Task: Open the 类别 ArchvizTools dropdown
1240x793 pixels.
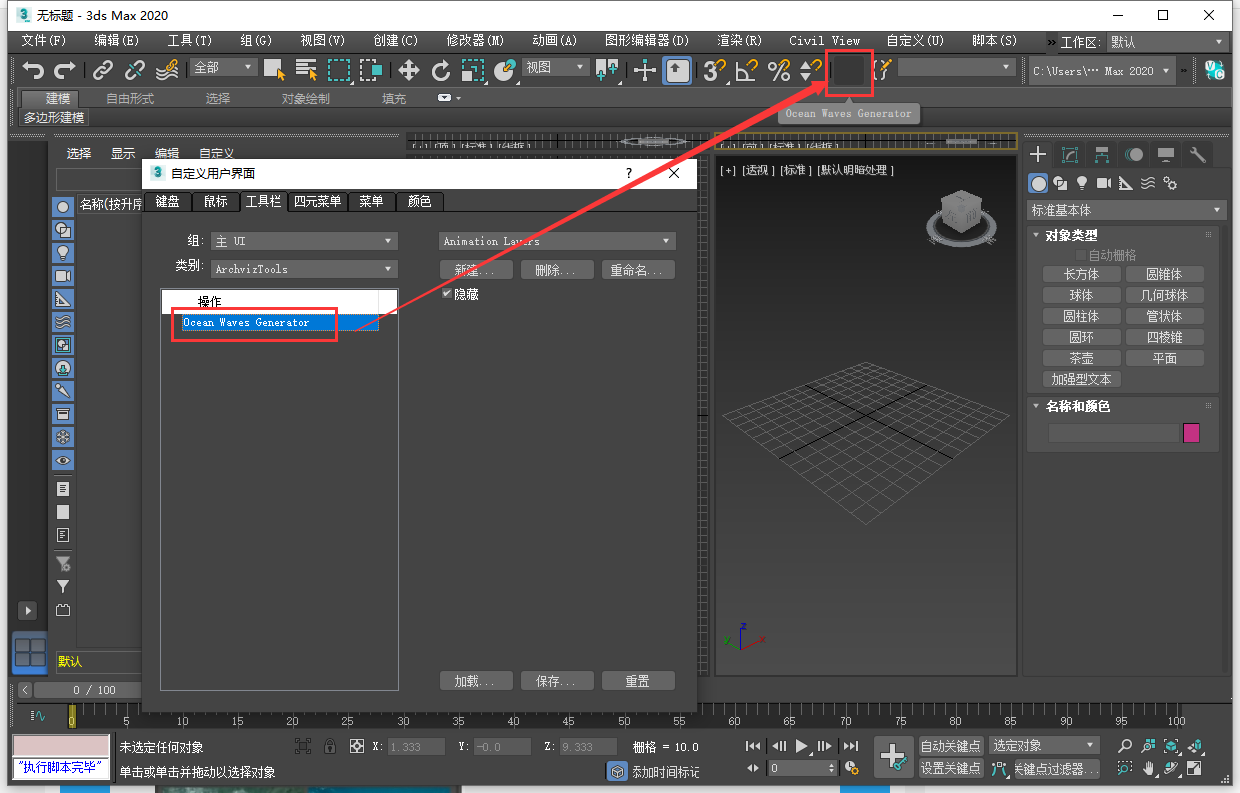Action: pos(304,269)
